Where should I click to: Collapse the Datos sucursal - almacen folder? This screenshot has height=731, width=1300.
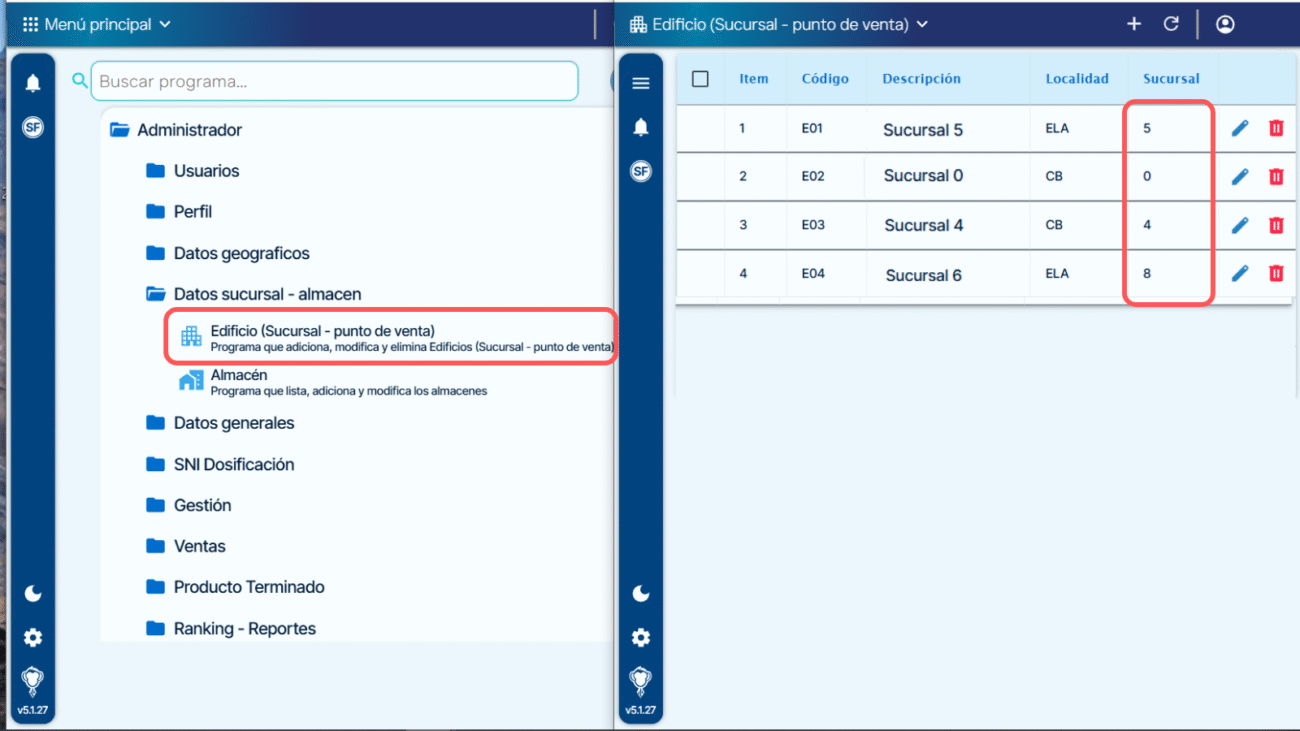267,294
